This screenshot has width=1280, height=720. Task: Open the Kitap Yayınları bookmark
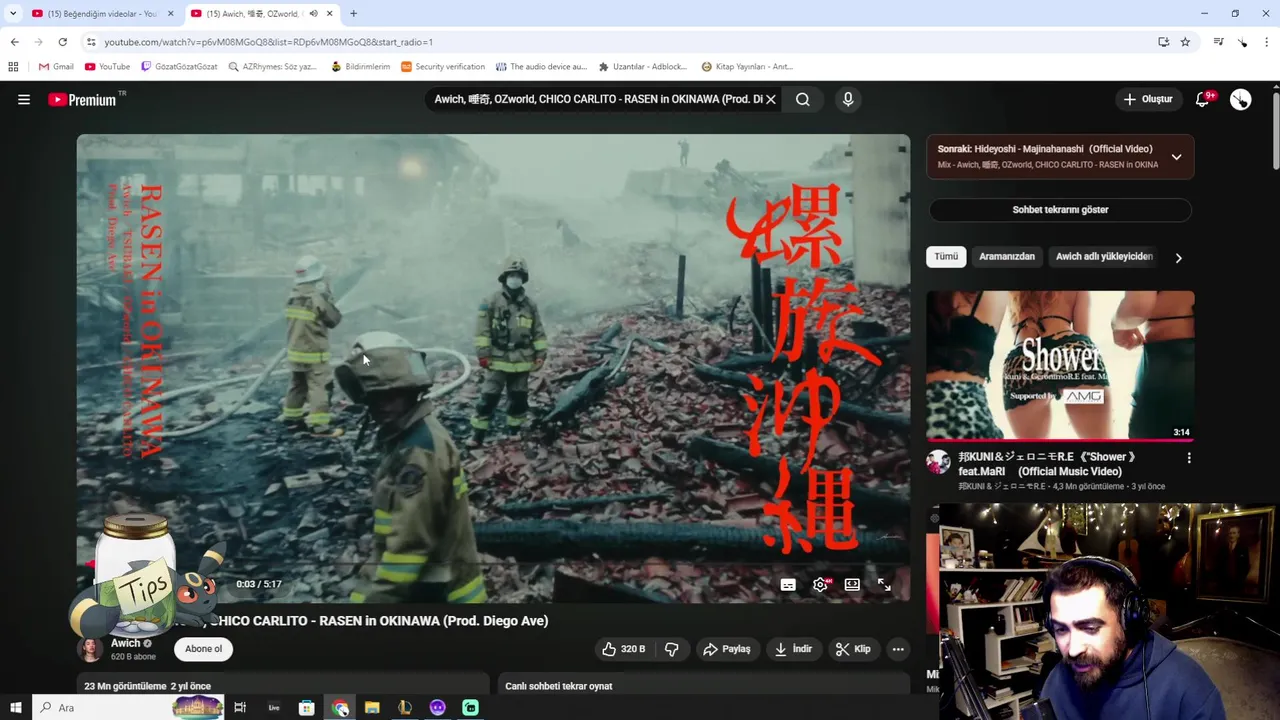pos(748,67)
